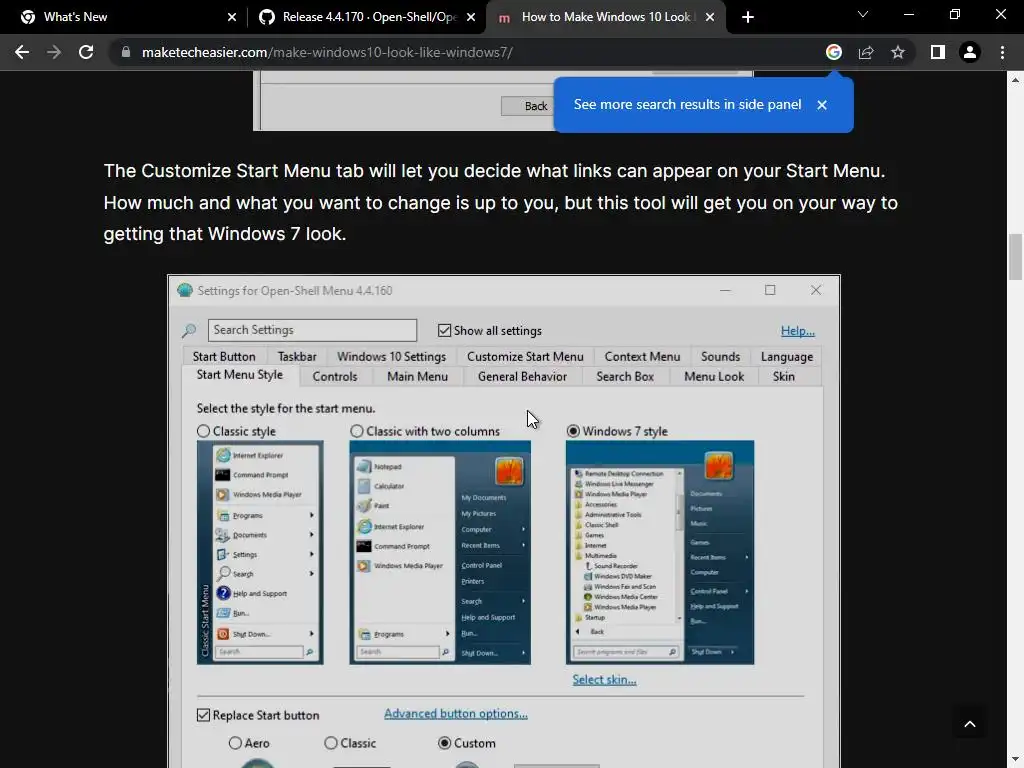Click the Back button in article image

click(528, 106)
